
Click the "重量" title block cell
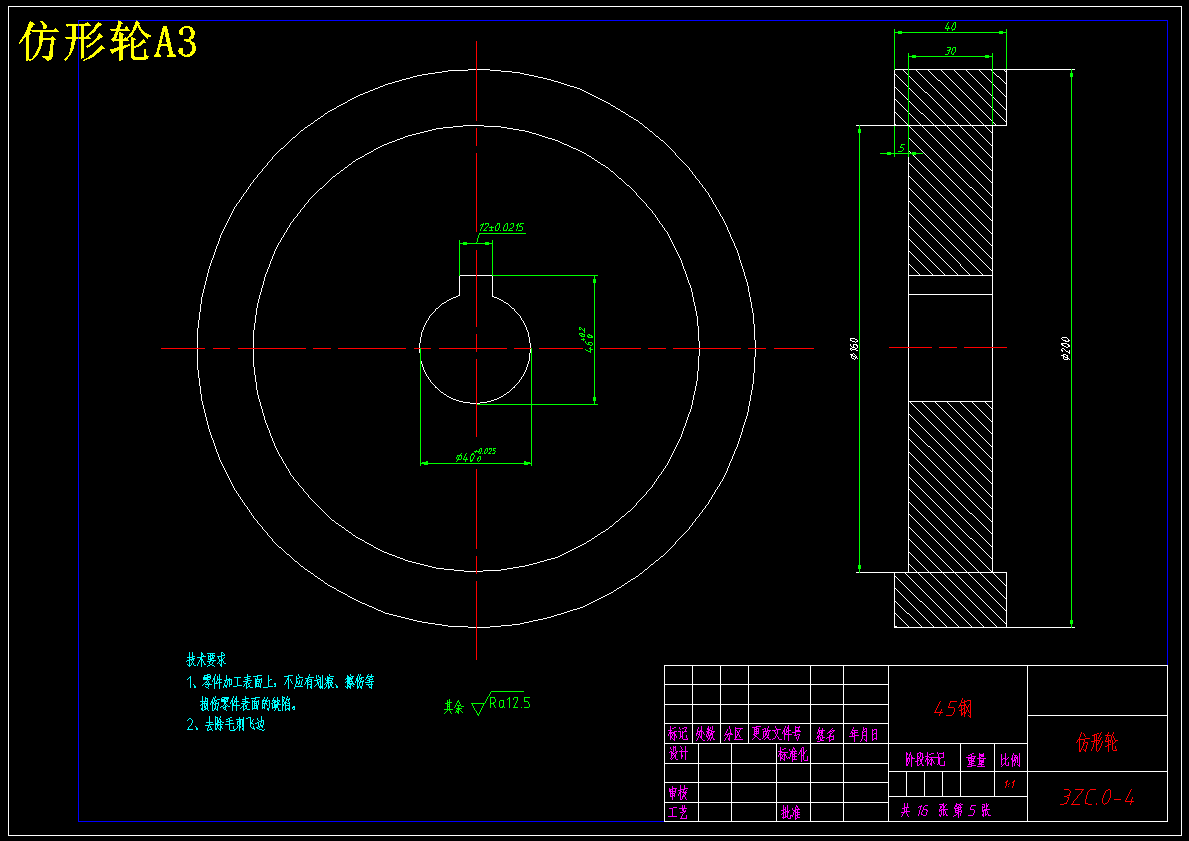(x=977, y=759)
